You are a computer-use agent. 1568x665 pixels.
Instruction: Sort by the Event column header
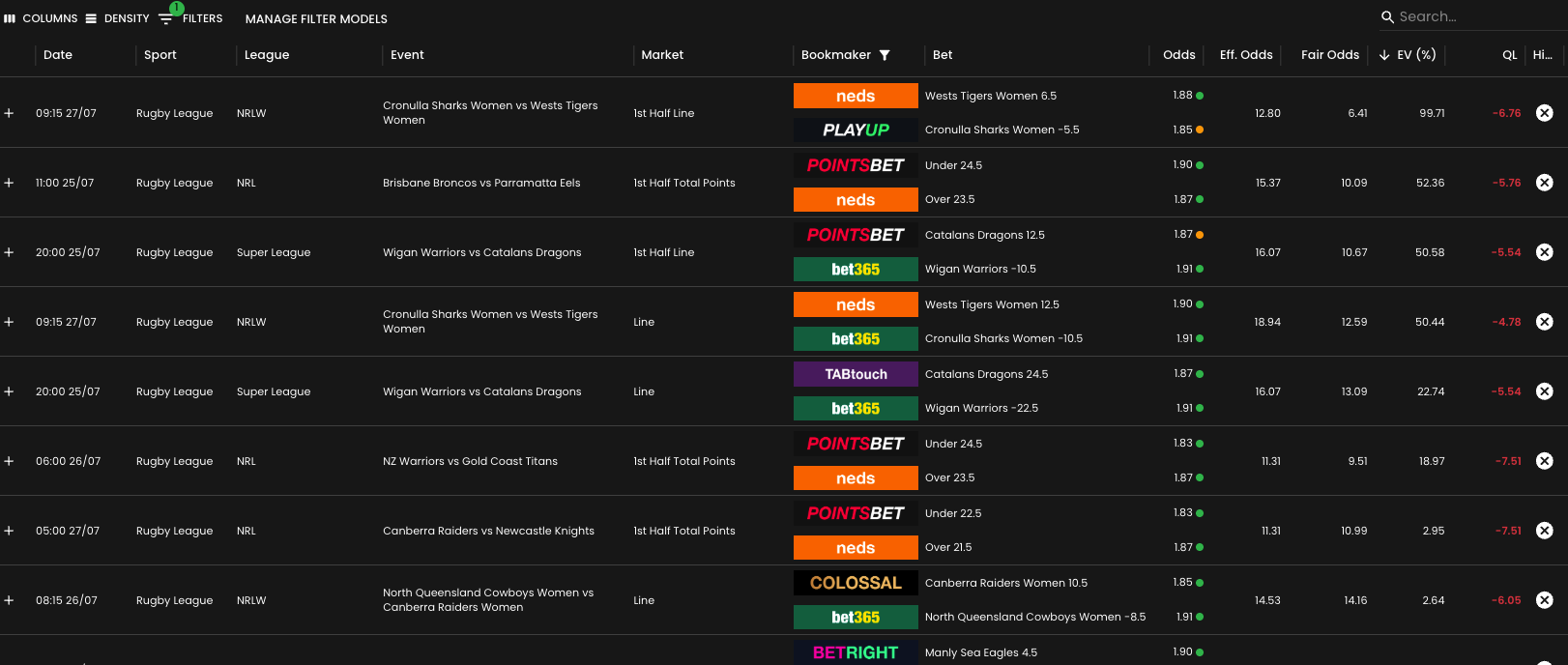[407, 55]
